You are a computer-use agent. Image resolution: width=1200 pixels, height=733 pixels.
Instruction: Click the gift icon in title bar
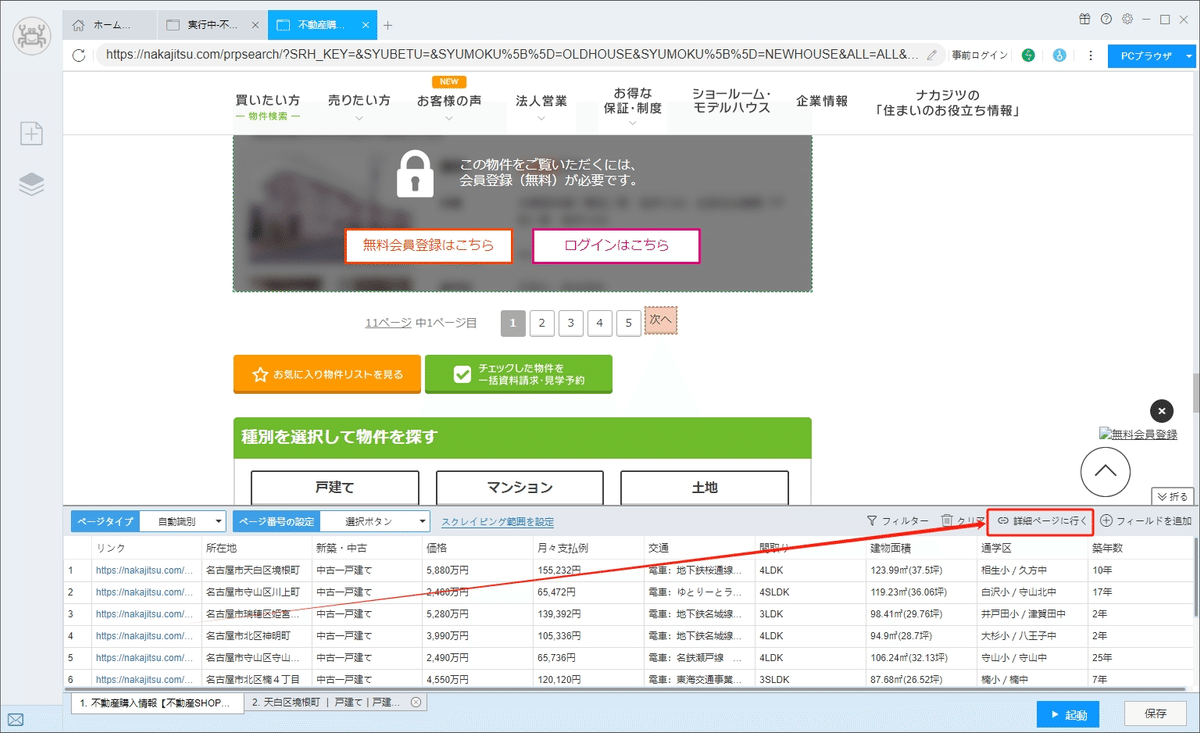pos(1085,19)
